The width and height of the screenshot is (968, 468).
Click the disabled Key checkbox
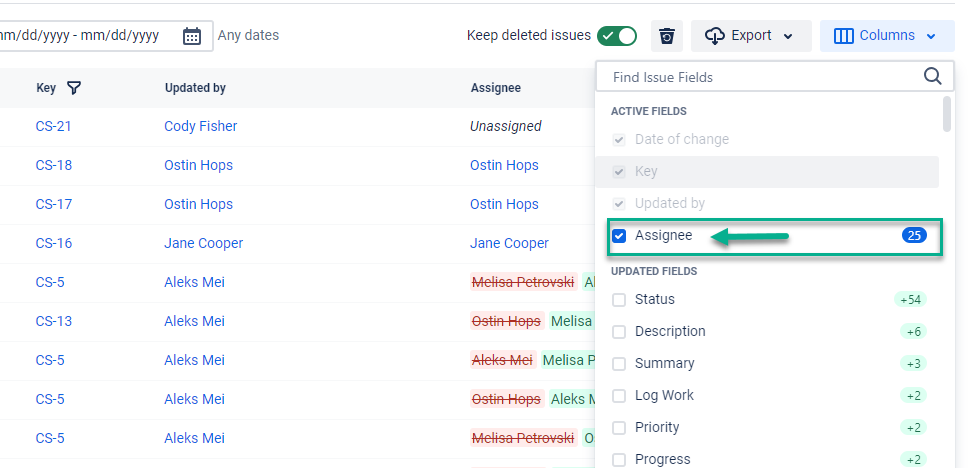tap(619, 172)
